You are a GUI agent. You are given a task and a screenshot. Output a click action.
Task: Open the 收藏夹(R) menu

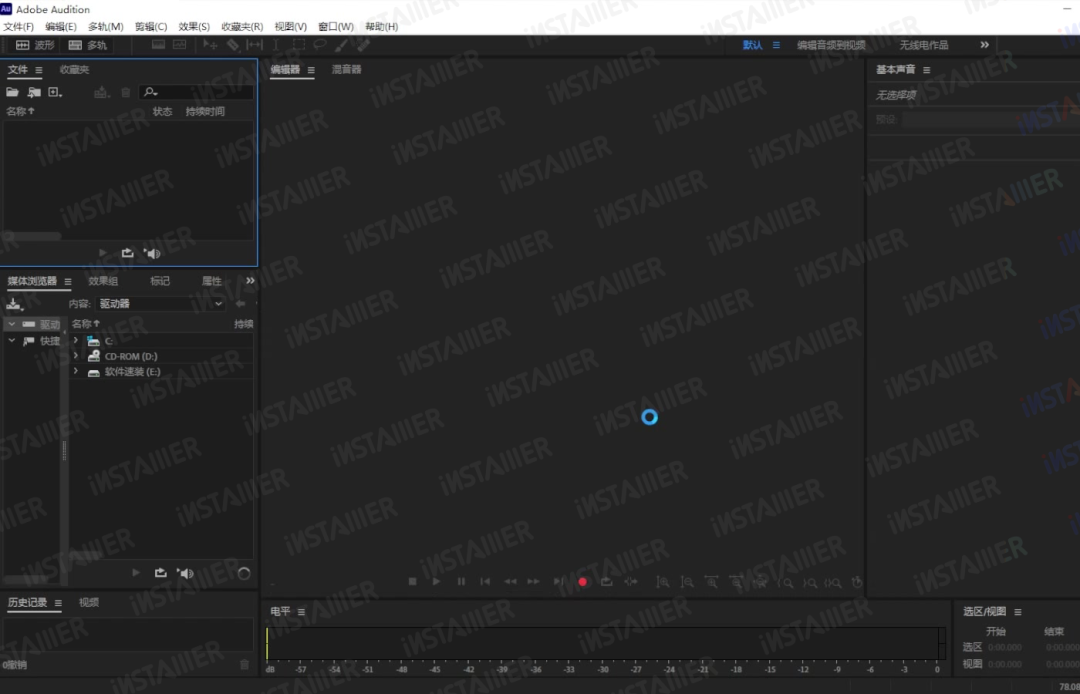[242, 27]
